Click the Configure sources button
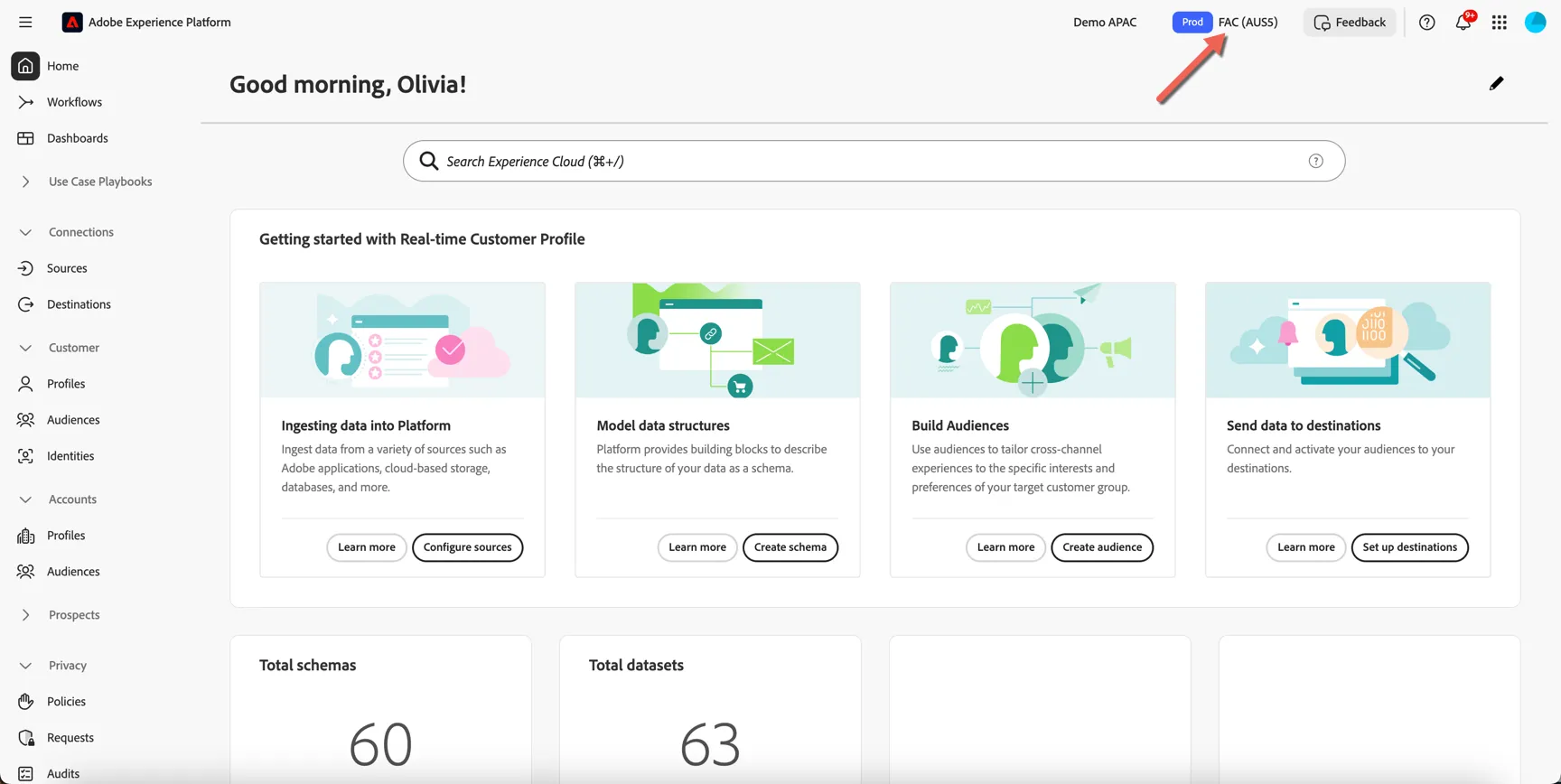Screen dimensions: 1561x784 [467, 547]
